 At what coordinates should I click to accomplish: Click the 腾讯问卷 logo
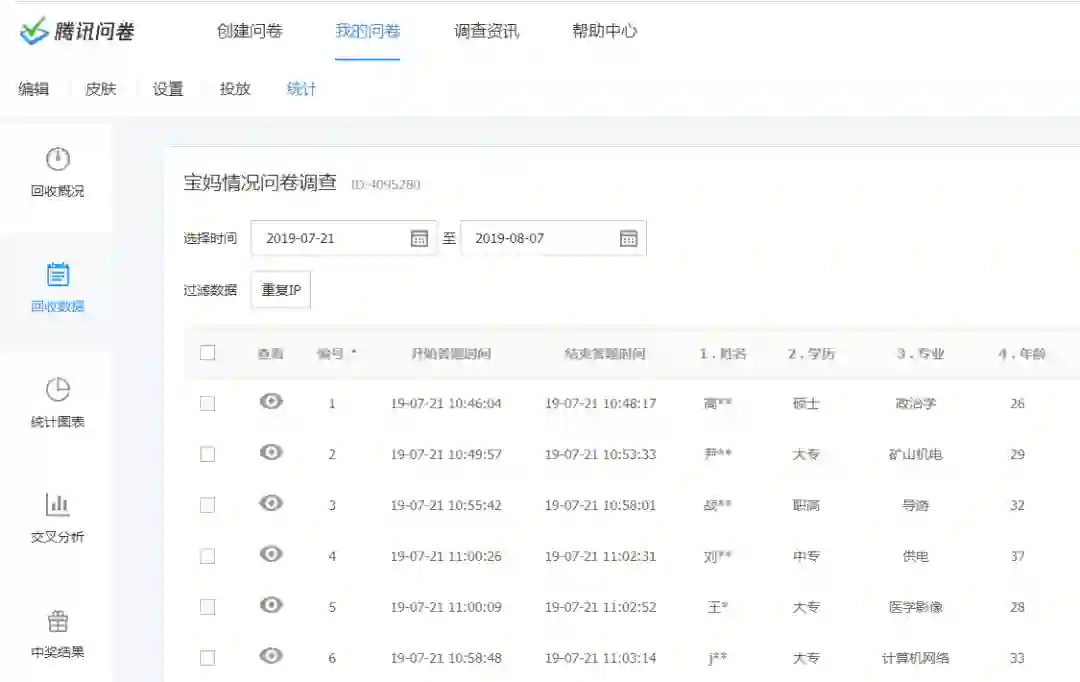click(x=77, y=31)
